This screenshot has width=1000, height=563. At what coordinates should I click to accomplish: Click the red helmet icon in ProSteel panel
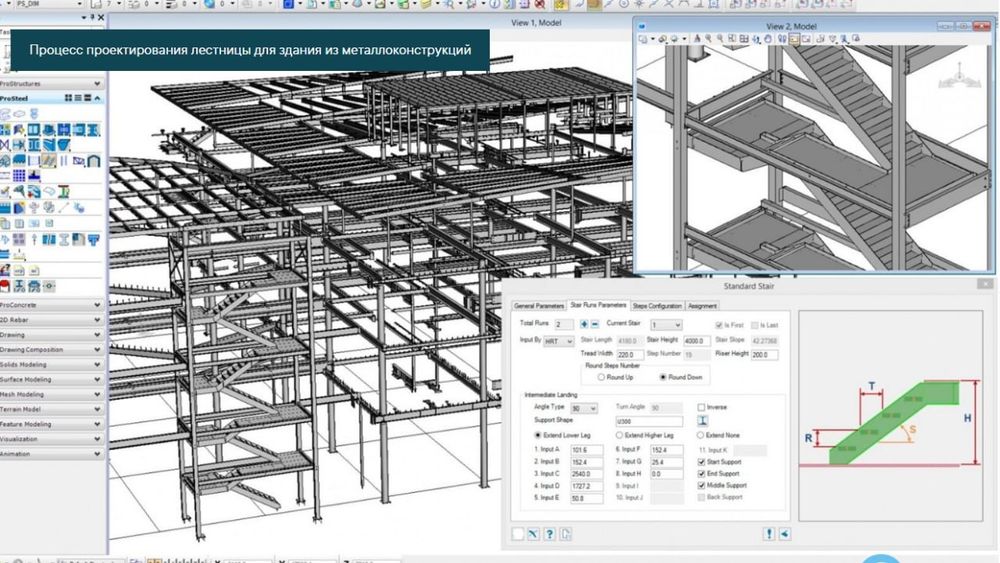point(6,285)
